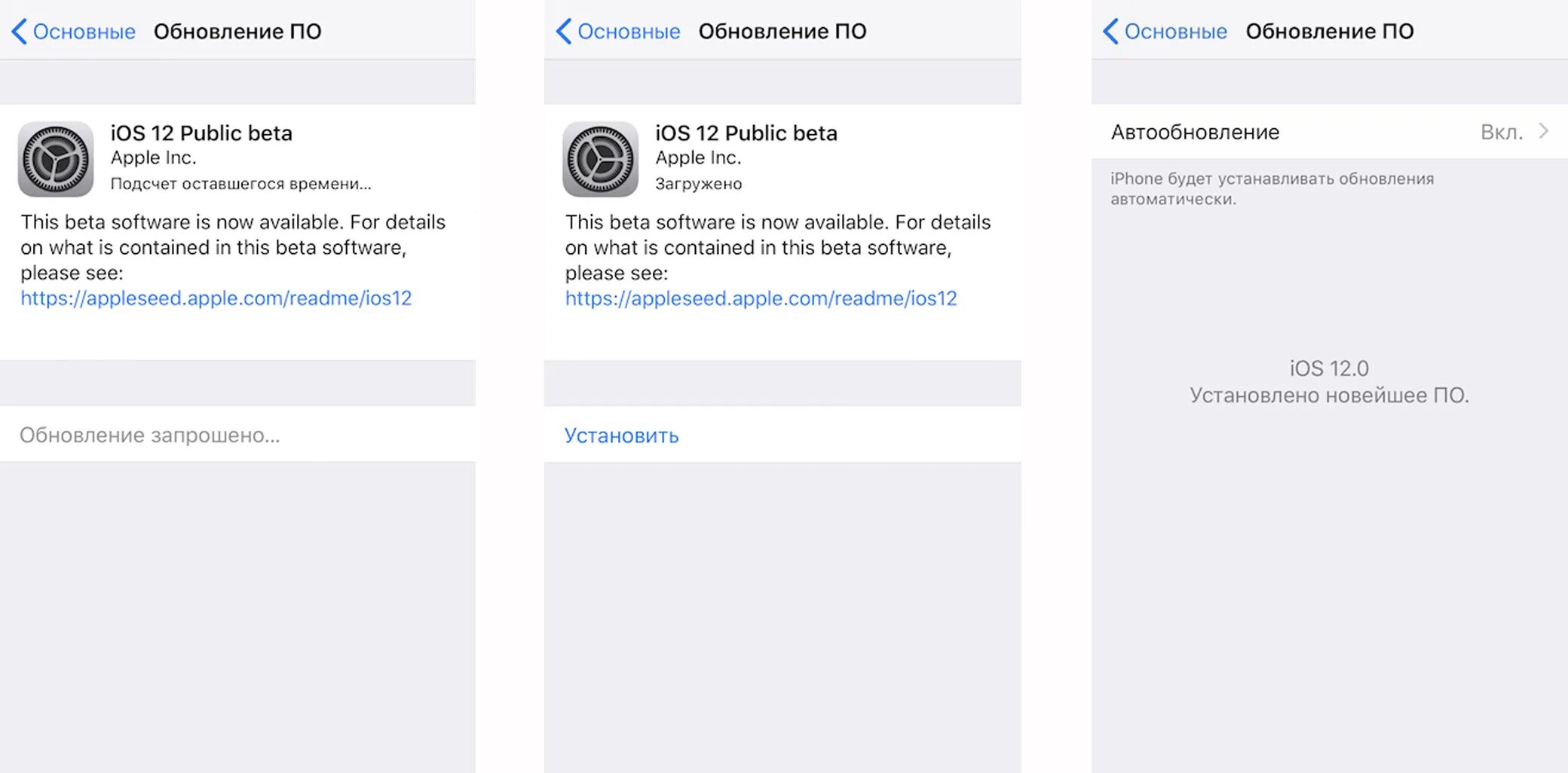The width and height of the screenshot is (1568, 773).
Task: Tap the iOS 12.0 version text
Action: point(1329,368)
